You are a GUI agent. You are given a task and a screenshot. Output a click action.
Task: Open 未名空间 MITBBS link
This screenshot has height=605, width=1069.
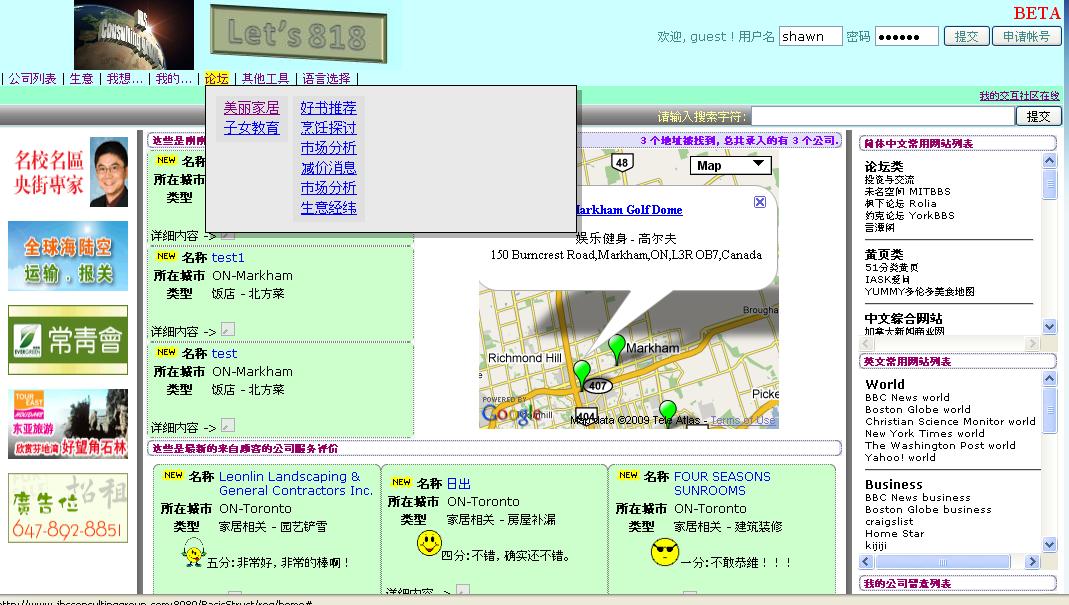point(907,192)
